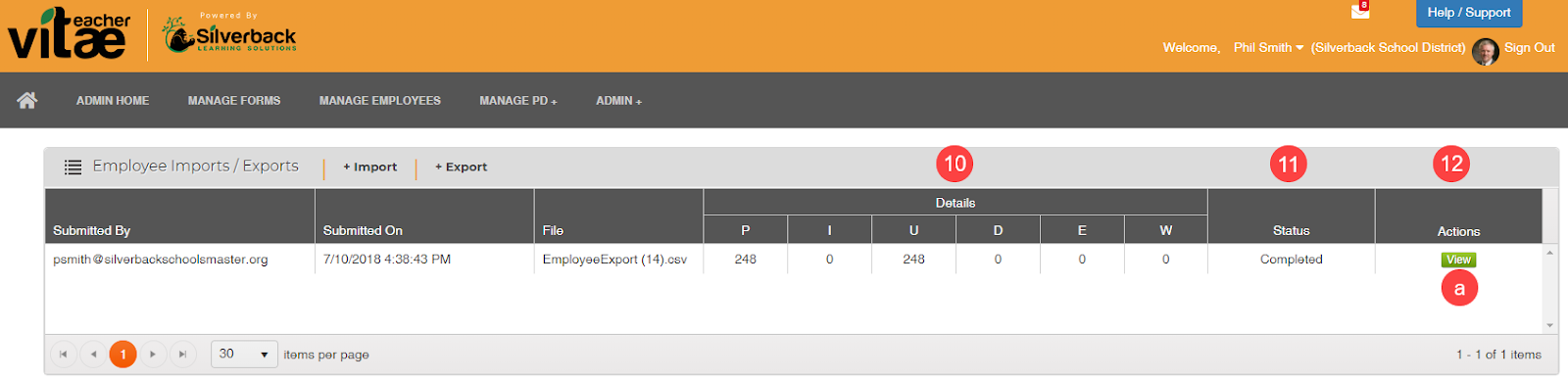This screenshot has height=381, width=1568.
Task: Go to the home icon
Action: click(x=26, y=100)
